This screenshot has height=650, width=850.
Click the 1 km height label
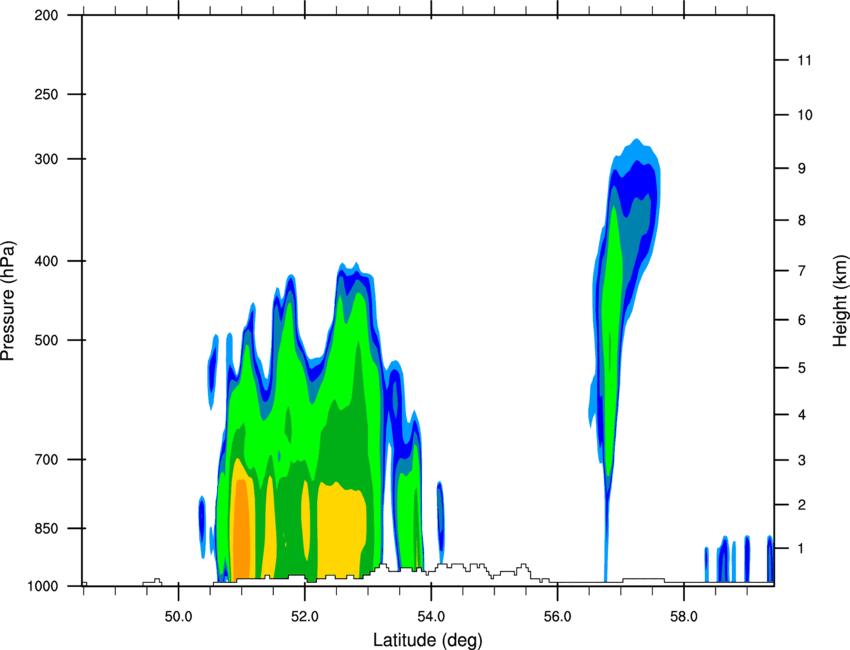click(802, 549)
